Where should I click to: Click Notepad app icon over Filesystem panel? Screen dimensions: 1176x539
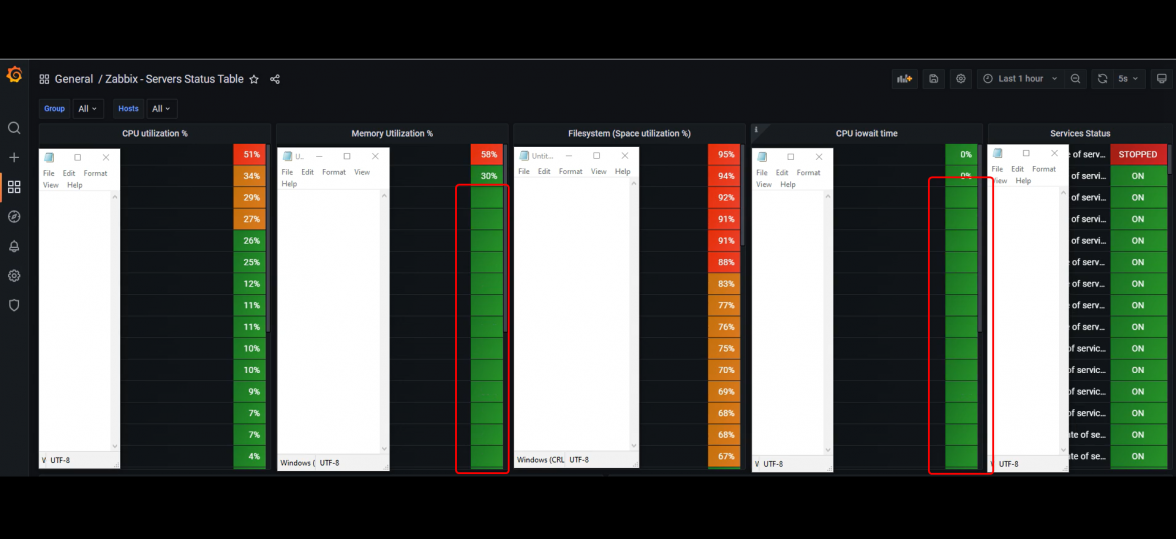coord(524,156)
